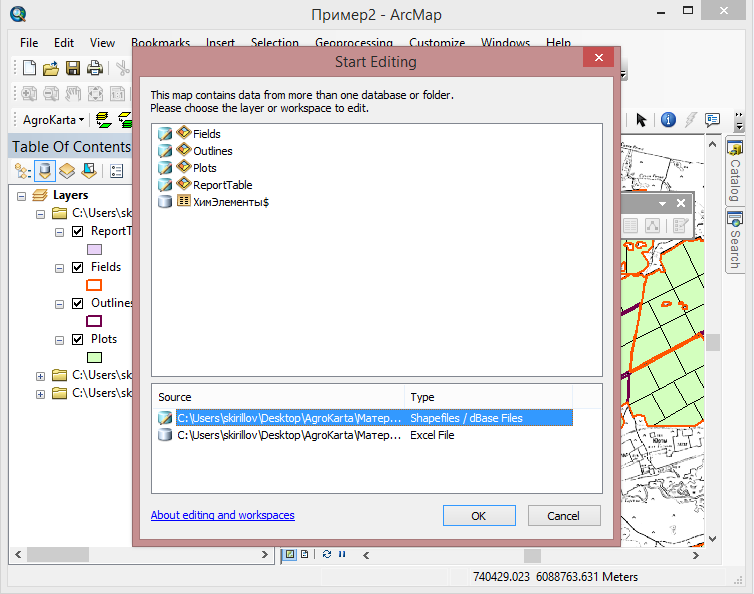The image size is (754, 594).
Task: Expand the third C:\Users folder group
Action: click(40, 394)
